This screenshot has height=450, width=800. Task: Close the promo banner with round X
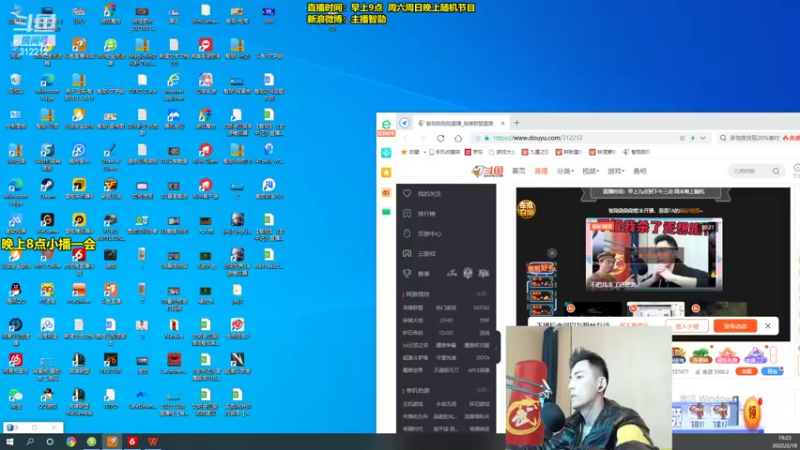[552, 253]
